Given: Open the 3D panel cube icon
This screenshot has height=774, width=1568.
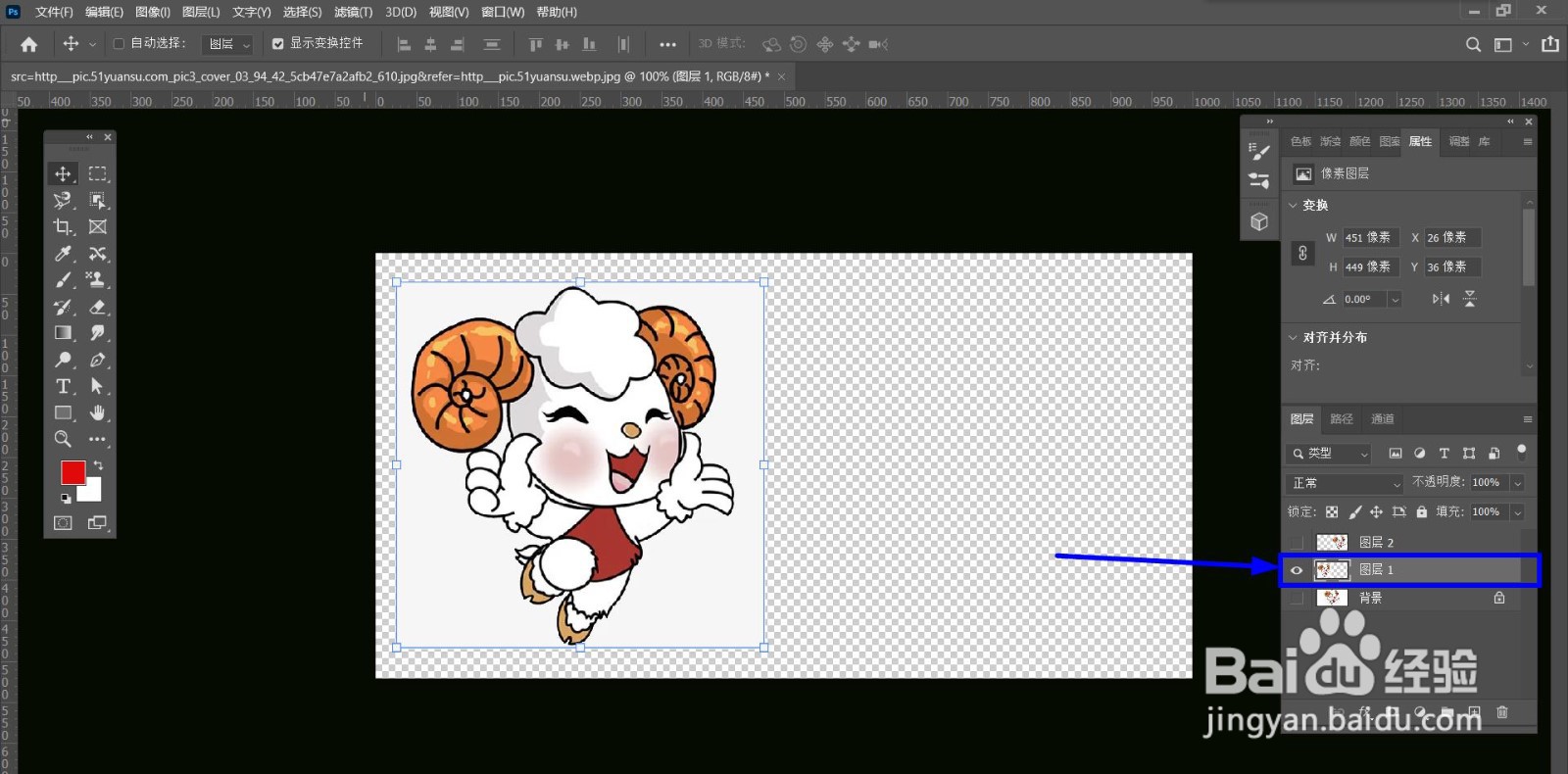Looking at the screenshot, I should tap(1259, 222).
